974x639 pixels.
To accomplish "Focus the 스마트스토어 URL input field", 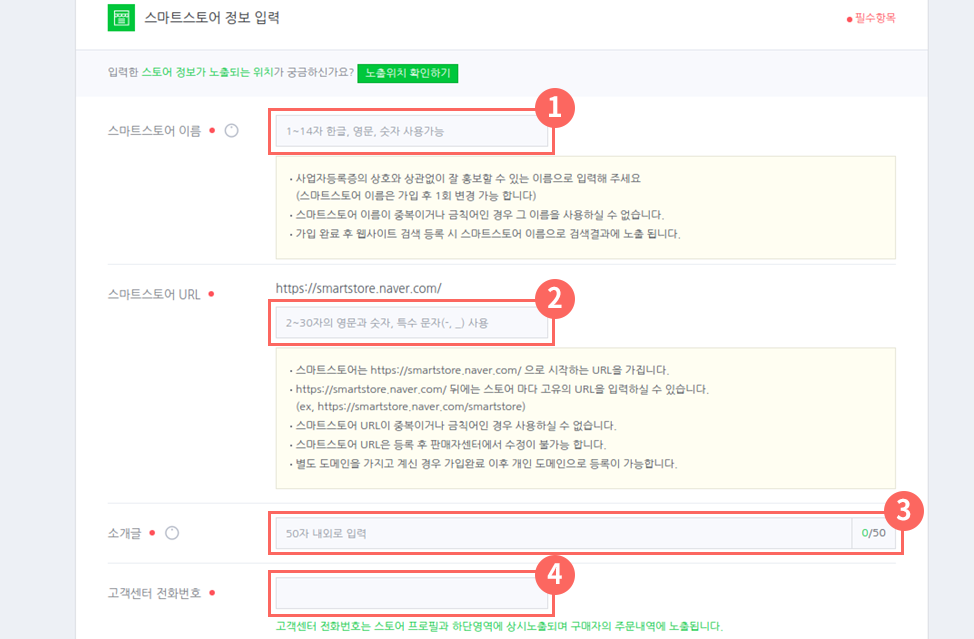I will [x=411, y=323].
